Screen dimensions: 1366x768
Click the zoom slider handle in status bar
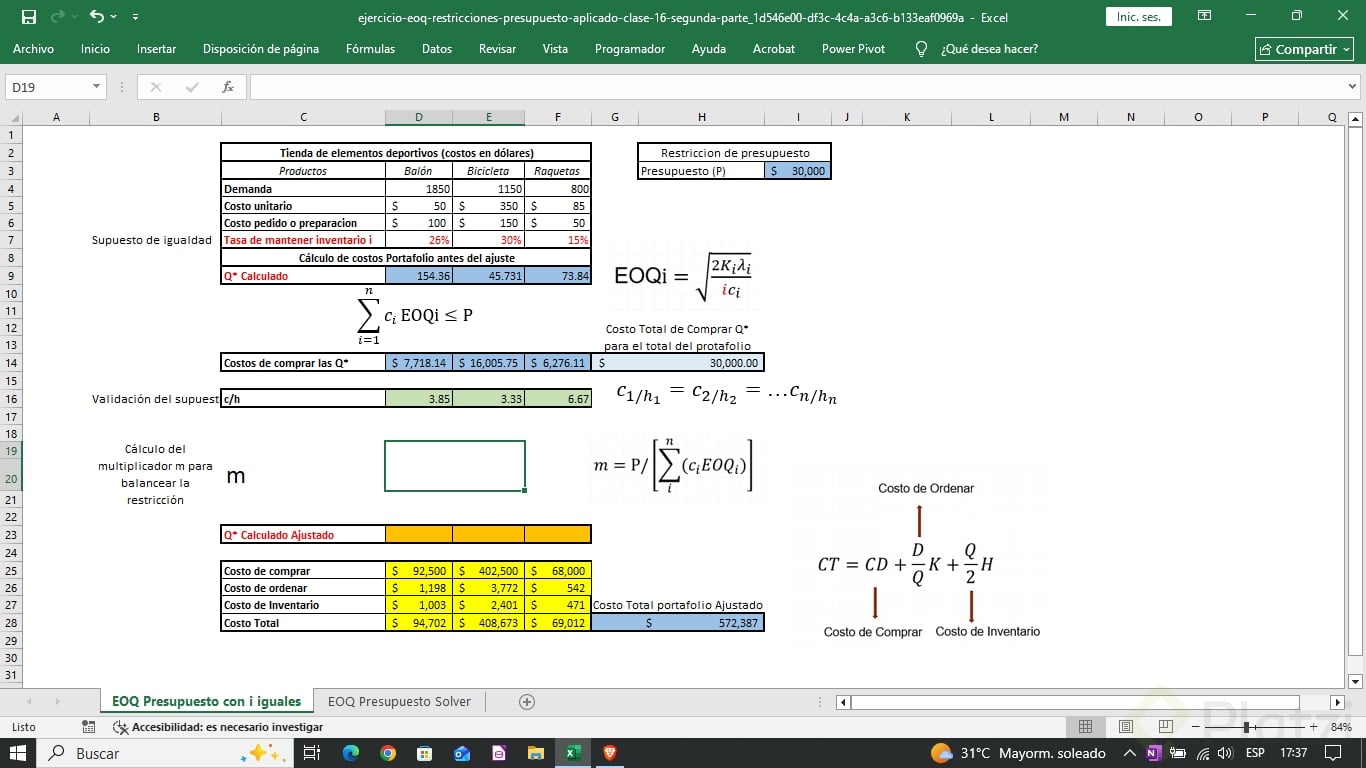pos(1247,727)
